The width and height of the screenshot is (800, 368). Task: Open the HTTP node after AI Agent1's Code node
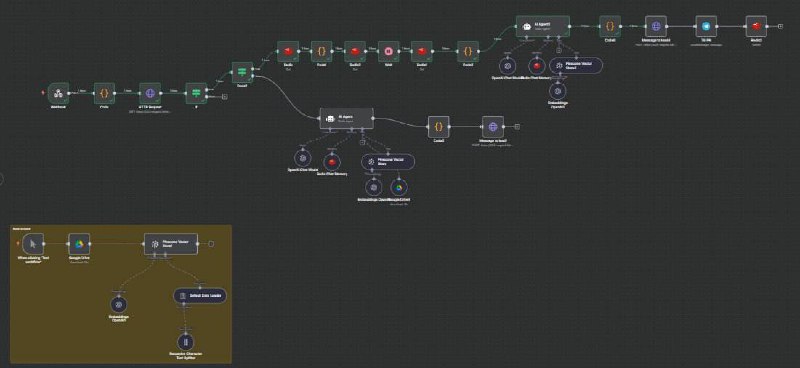click(x=656, y=26)
